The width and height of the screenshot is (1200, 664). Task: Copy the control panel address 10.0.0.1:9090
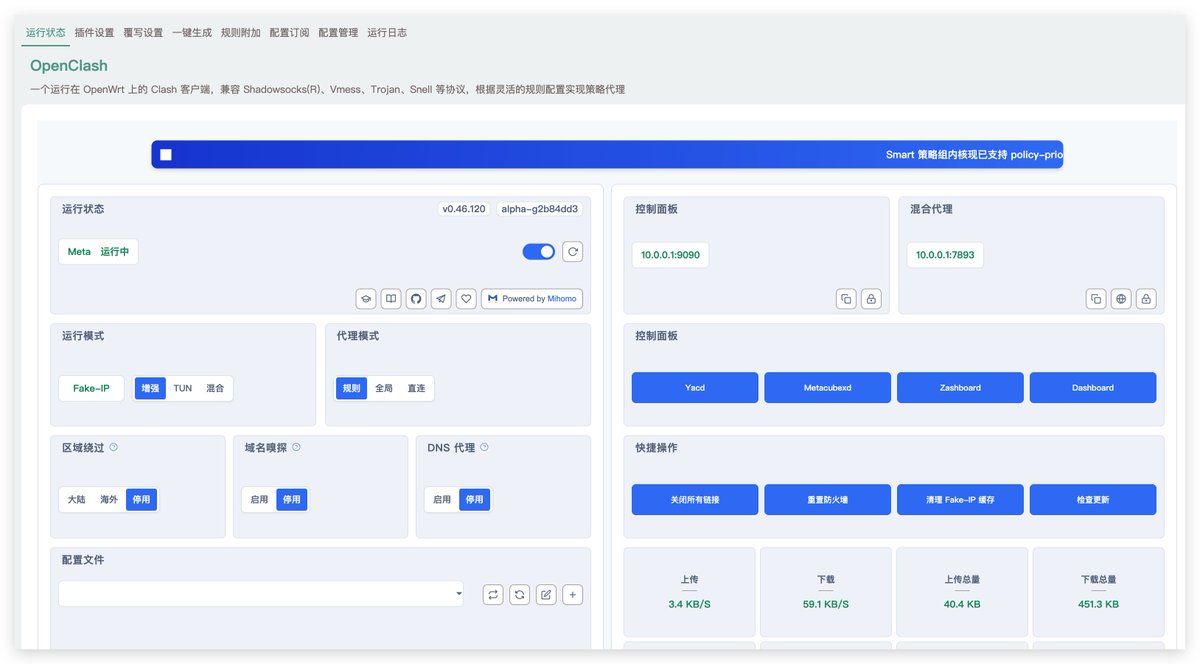coord(846,298)
